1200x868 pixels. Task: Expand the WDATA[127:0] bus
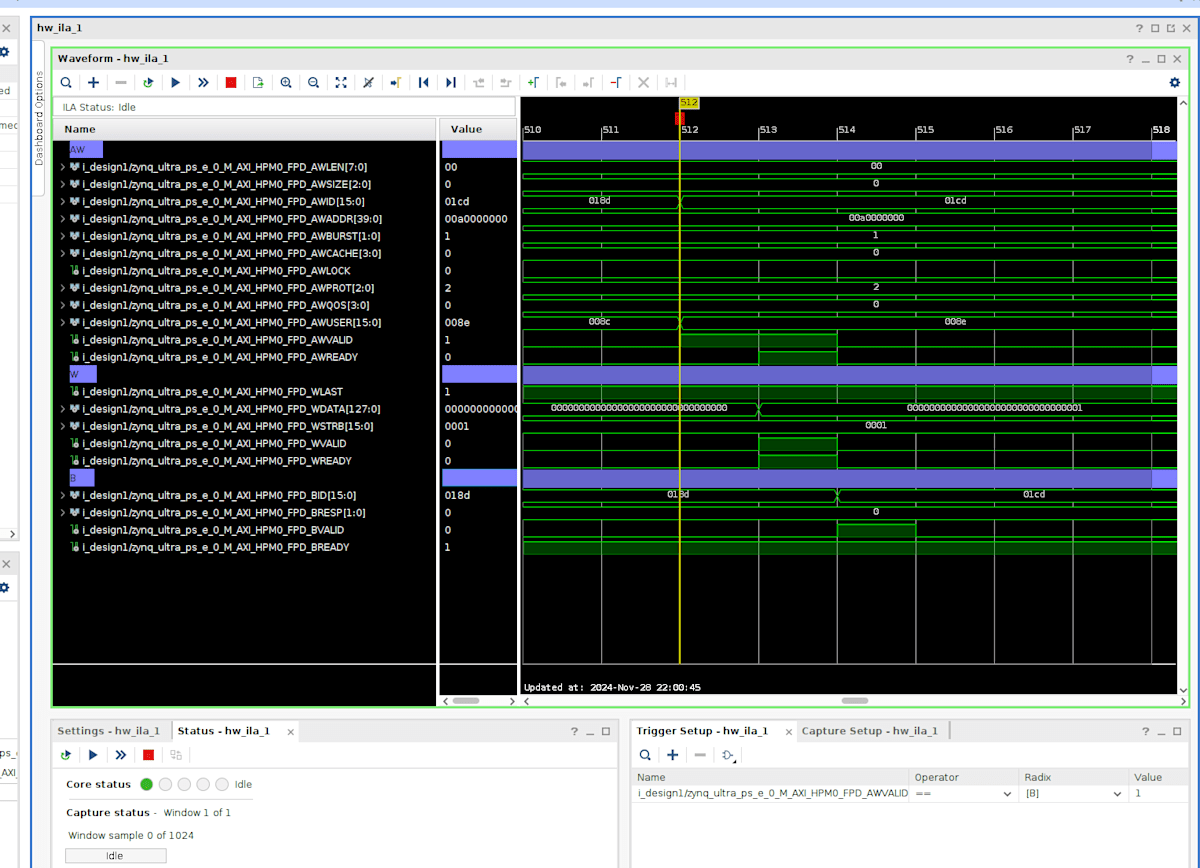62,409
